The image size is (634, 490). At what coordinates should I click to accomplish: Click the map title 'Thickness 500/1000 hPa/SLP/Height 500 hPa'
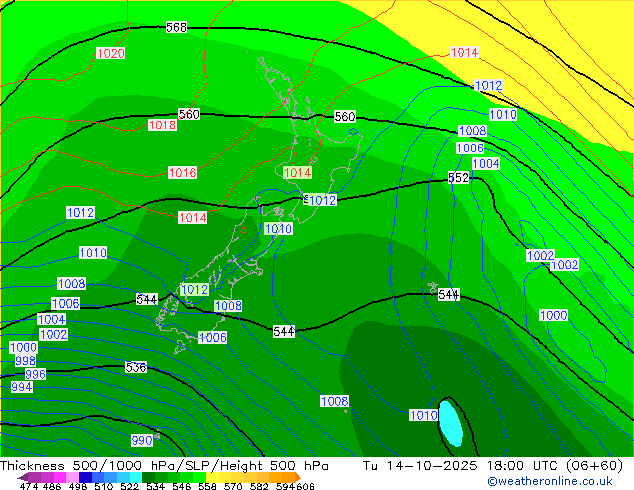(164, 466)
